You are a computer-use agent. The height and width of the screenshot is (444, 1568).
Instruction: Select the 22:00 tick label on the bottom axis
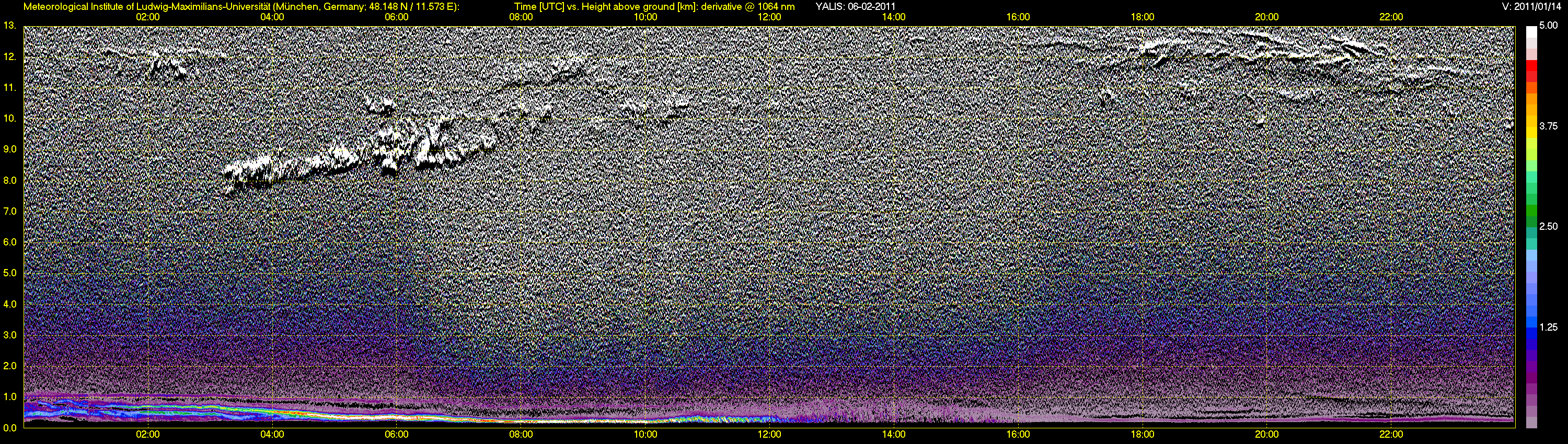[x=1391, y=435]
